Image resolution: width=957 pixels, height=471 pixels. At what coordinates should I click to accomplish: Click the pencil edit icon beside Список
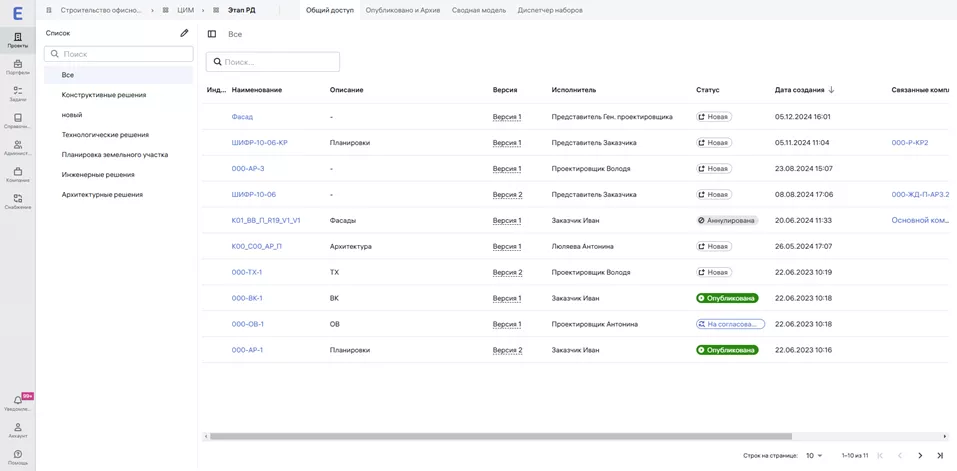click(x=184, y=33)
